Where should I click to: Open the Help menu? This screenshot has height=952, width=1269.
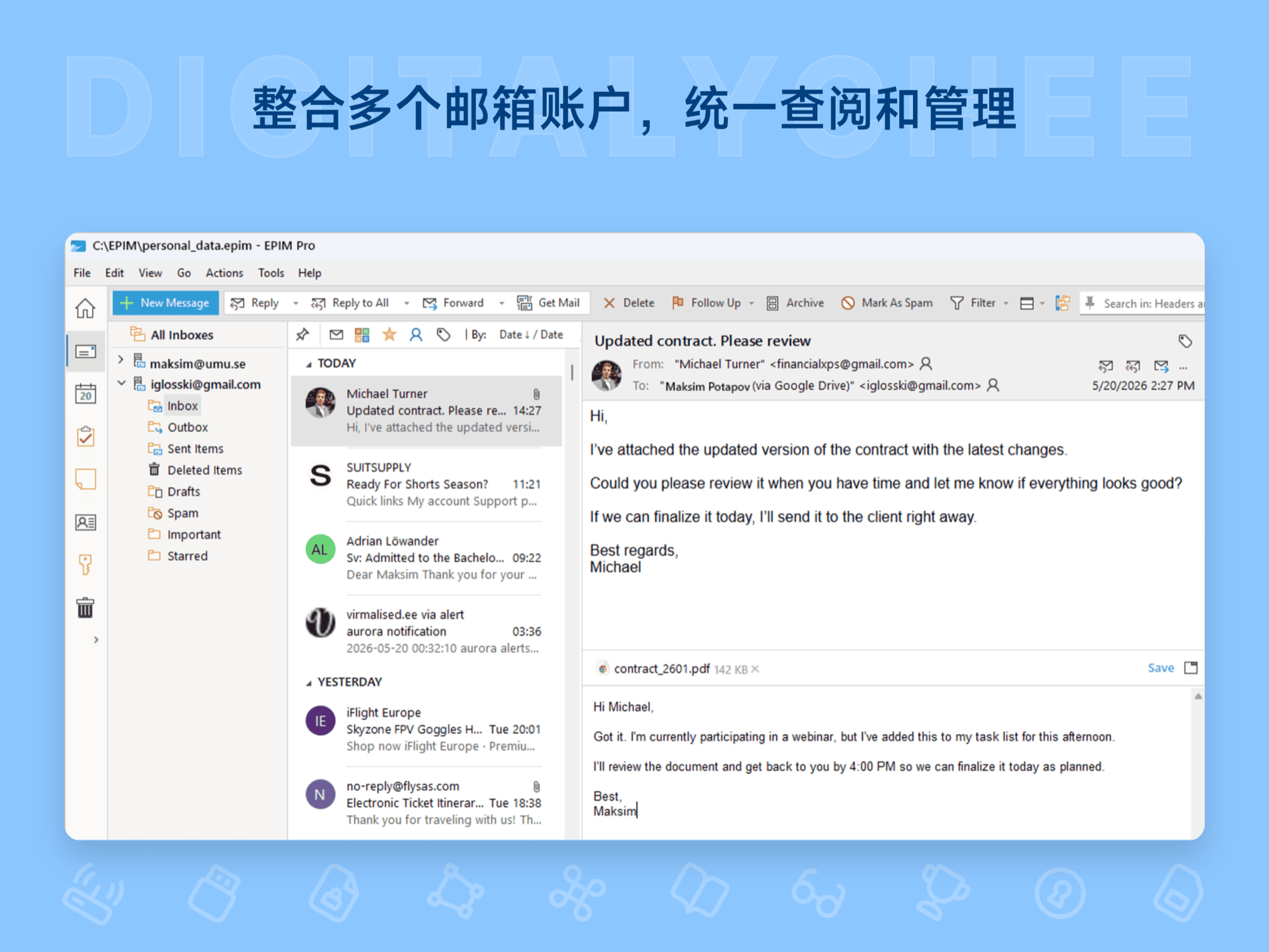point(310,273)
